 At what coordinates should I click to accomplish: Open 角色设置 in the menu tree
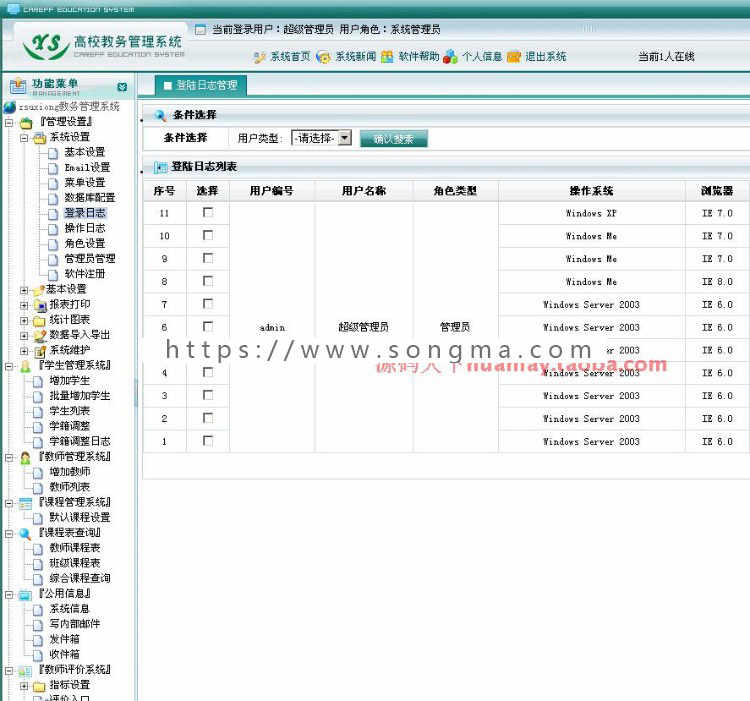coord(85,244)
